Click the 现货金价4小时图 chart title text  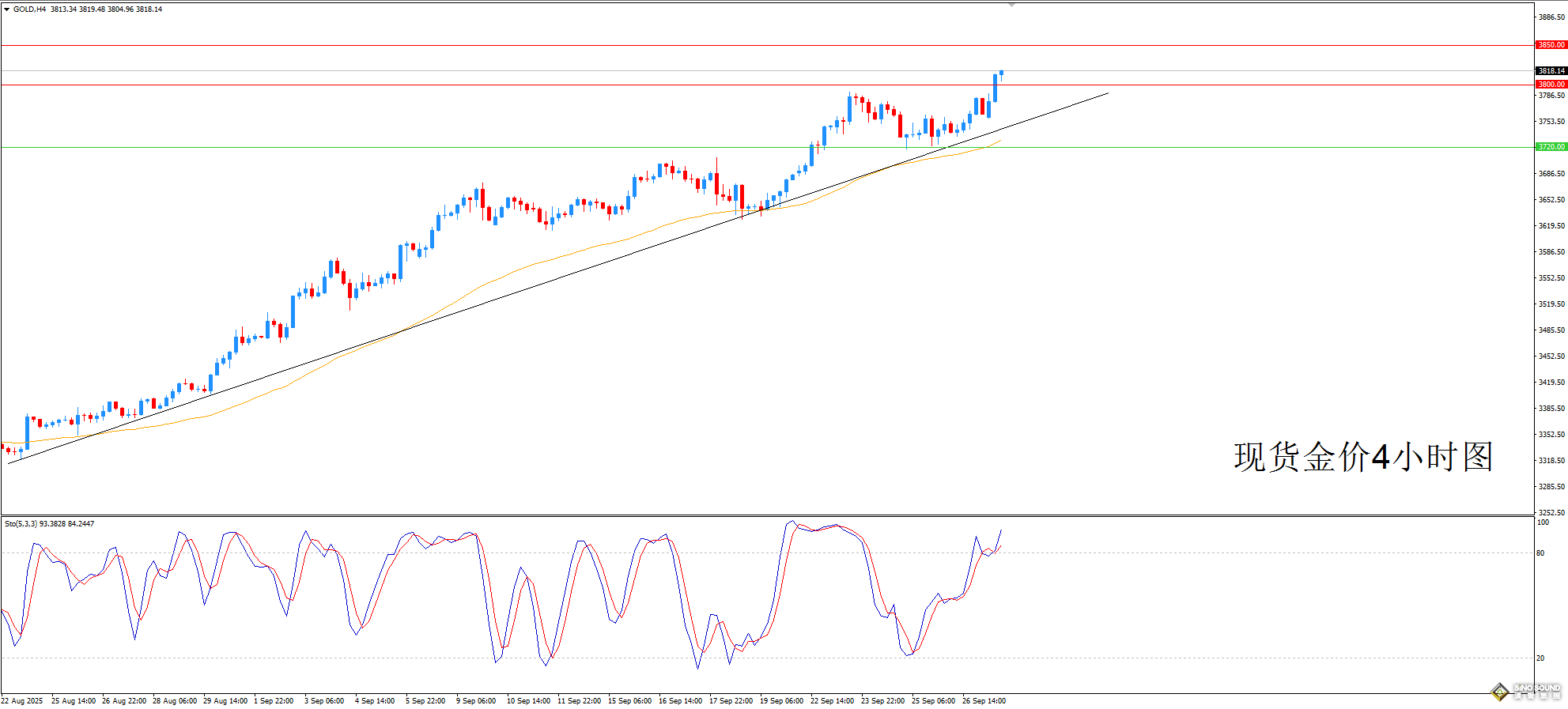coord(1363,458)
